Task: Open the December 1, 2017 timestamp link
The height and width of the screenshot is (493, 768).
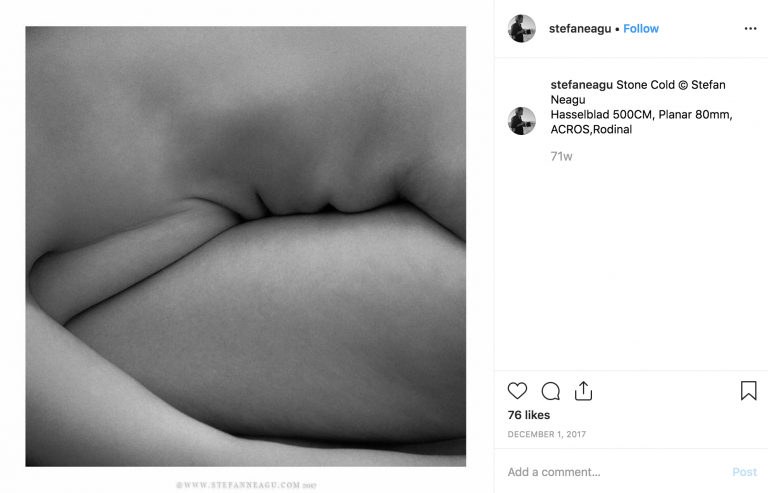Action: pyautogui.click(x=547, y=434)
